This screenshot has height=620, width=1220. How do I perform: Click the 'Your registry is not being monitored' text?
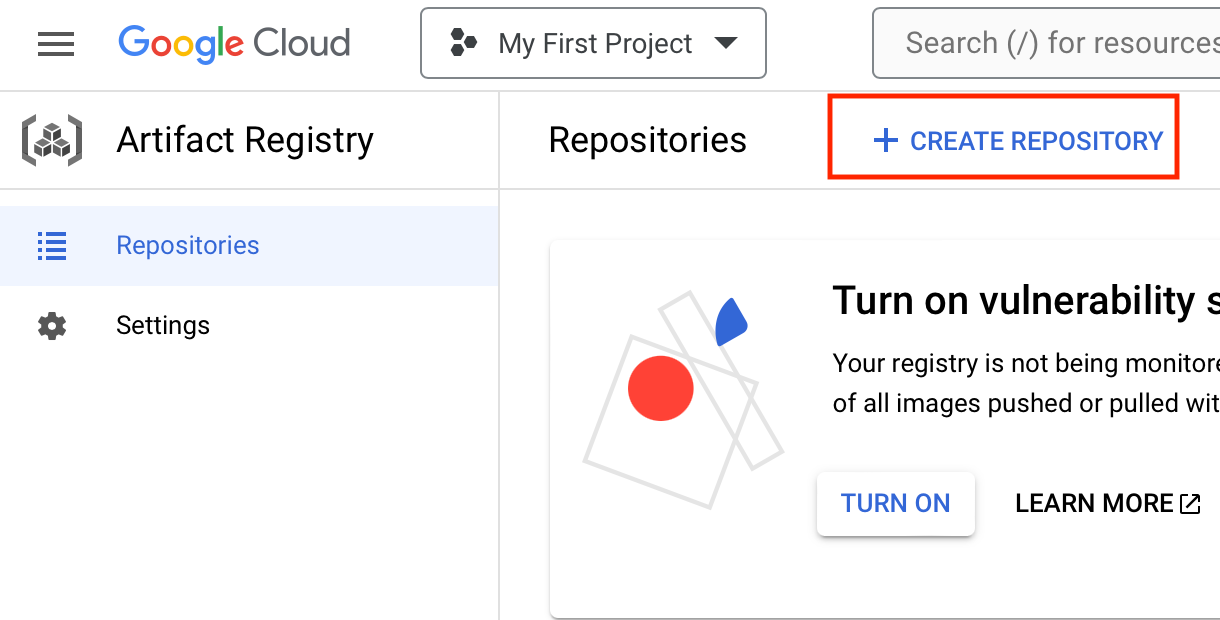[1026, 363]
